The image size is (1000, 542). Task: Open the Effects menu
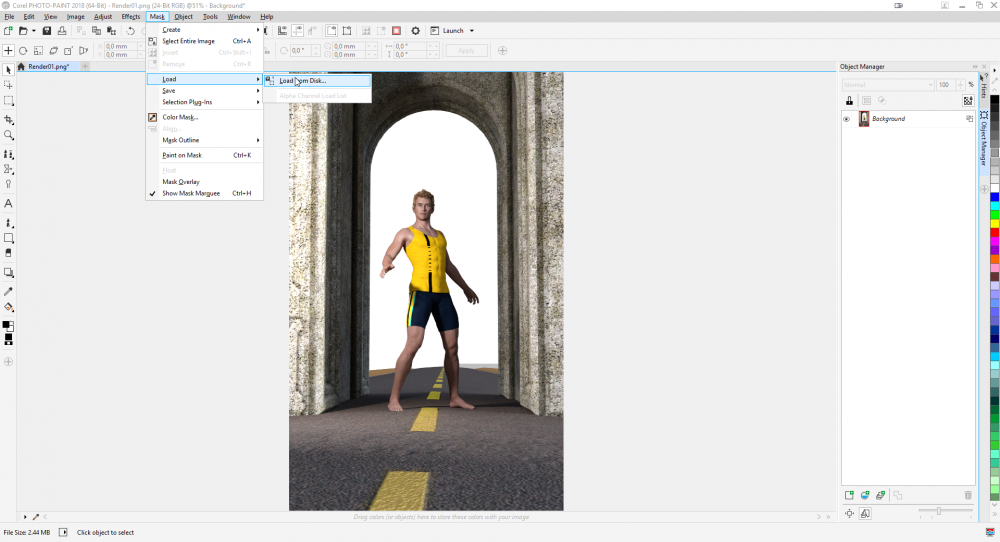point(131,17)
